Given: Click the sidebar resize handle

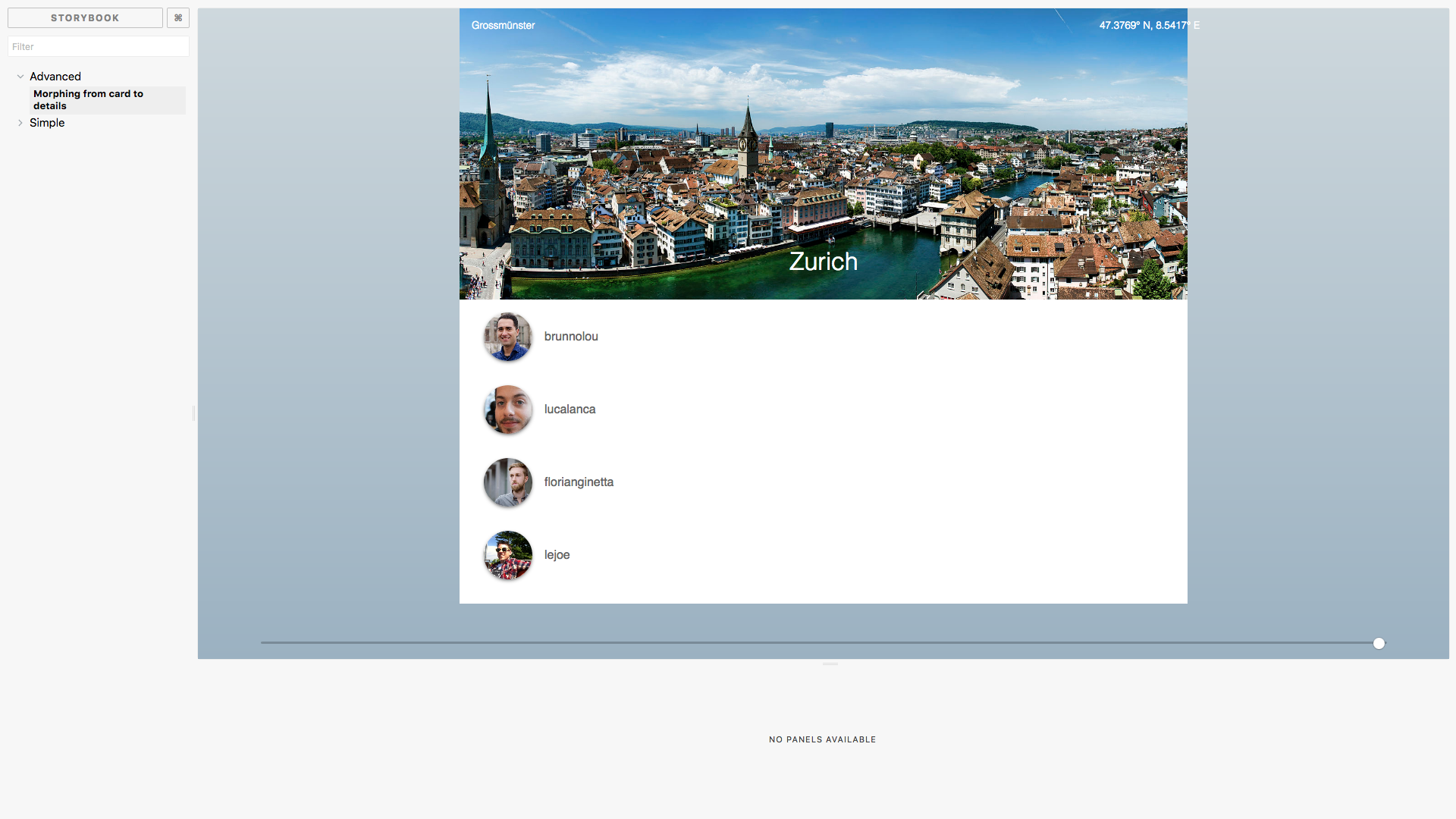Looking at the screenshot, I should [193, 413].
